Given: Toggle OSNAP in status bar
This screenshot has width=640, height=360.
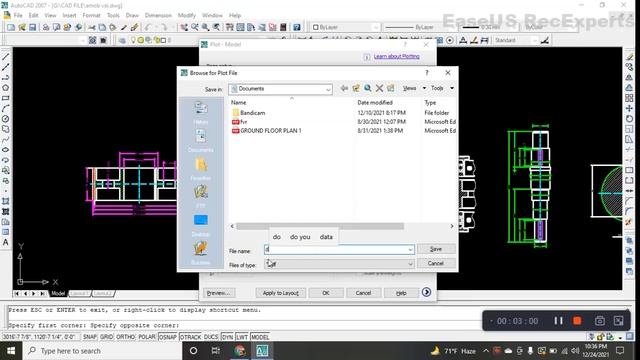Looking at the screenshot, I should click(167, 337).
